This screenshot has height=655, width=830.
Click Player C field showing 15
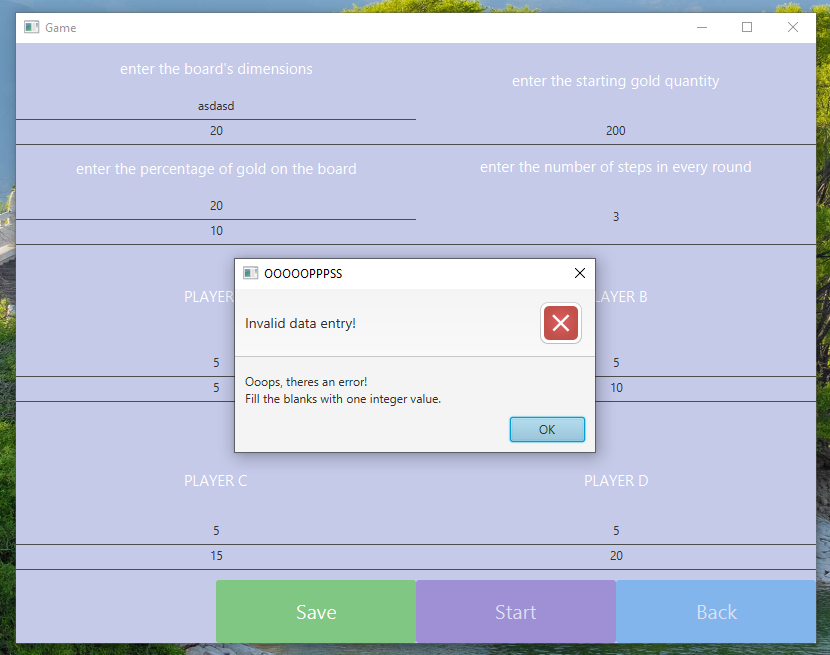pos(216,557)
